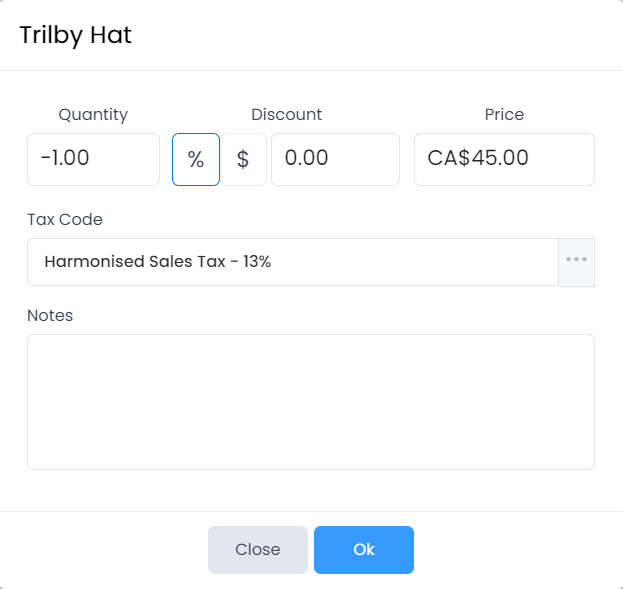Switch discount type to dollar amount

click(x=243, y=159)
